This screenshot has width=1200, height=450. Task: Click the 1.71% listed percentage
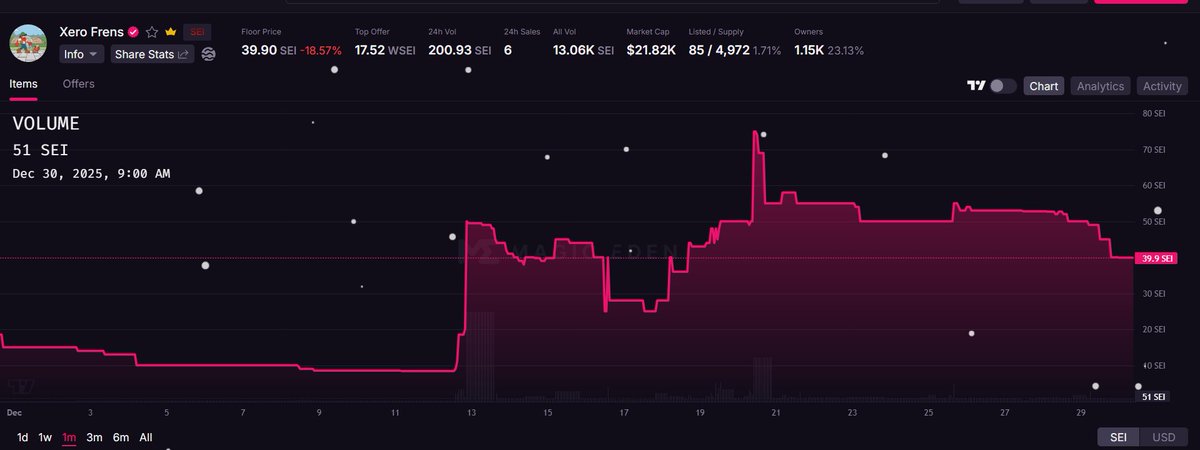click(767, 50)
